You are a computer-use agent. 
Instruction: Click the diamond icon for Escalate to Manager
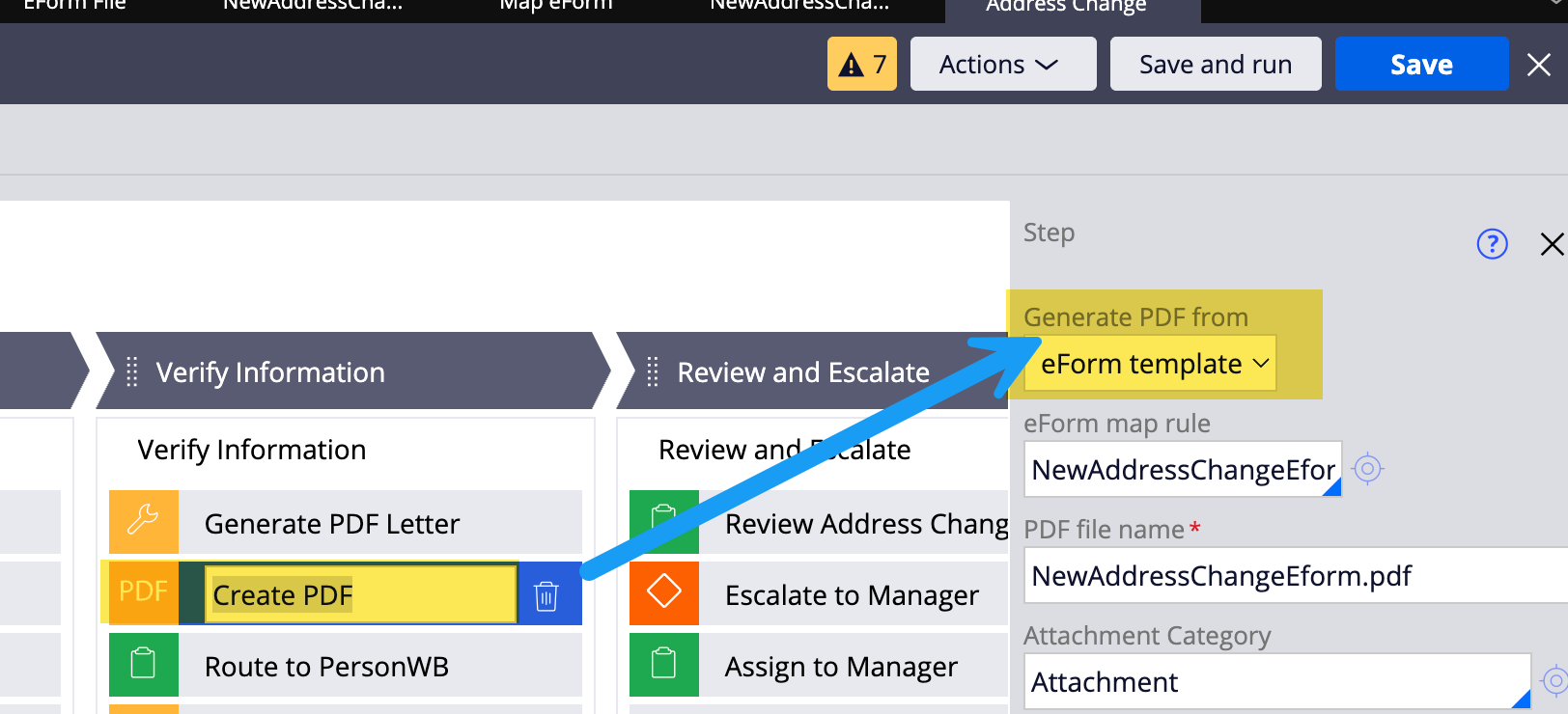tap(664, 592)
